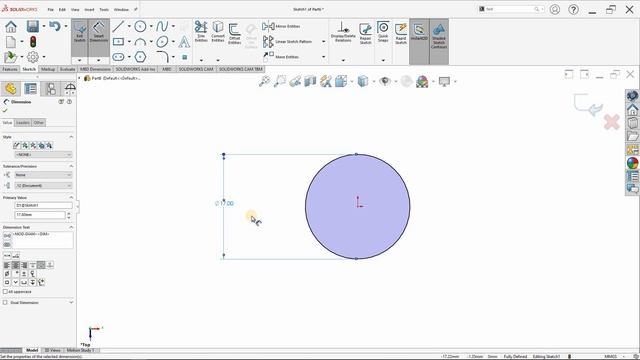640x360 pixels.
Task: Toggle Shaded Sketch Contours
Action: 439,36
